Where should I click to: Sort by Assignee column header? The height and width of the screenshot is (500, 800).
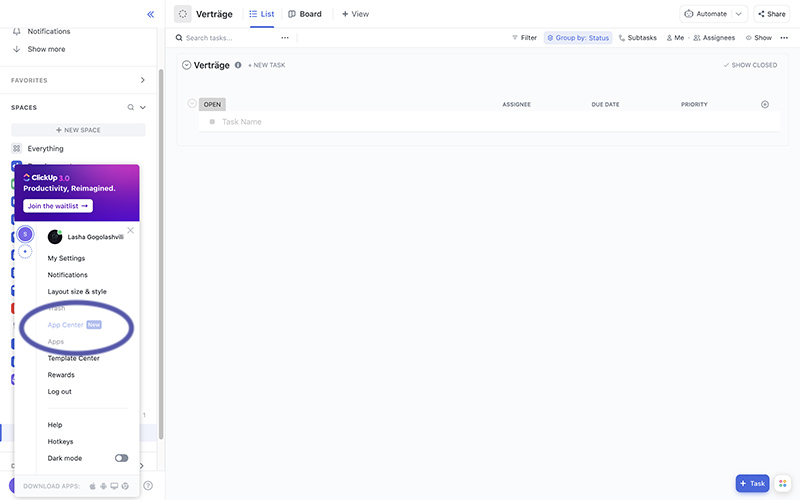pyautogui.click(x=516, y=105)
